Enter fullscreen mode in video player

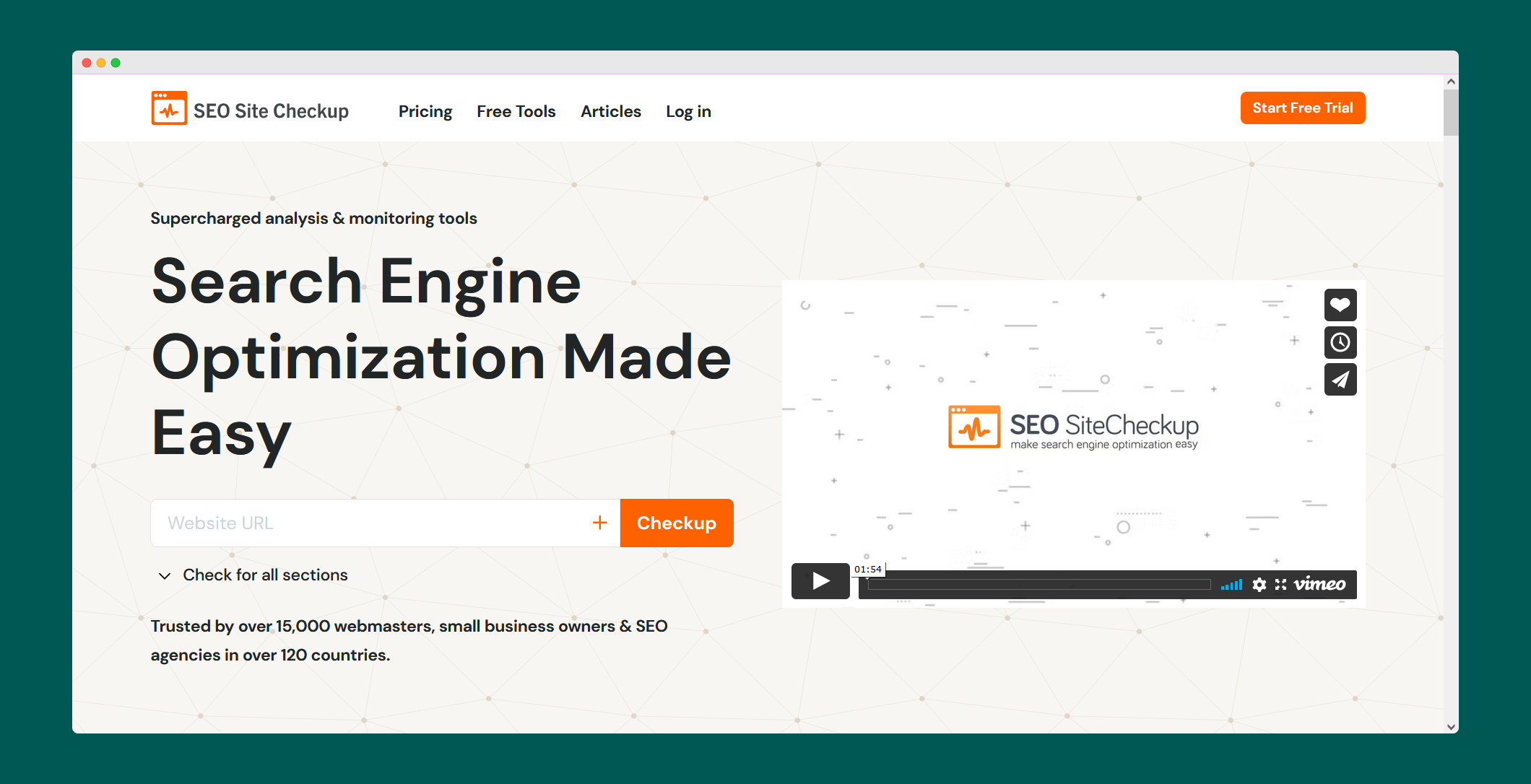point(1280,585)
